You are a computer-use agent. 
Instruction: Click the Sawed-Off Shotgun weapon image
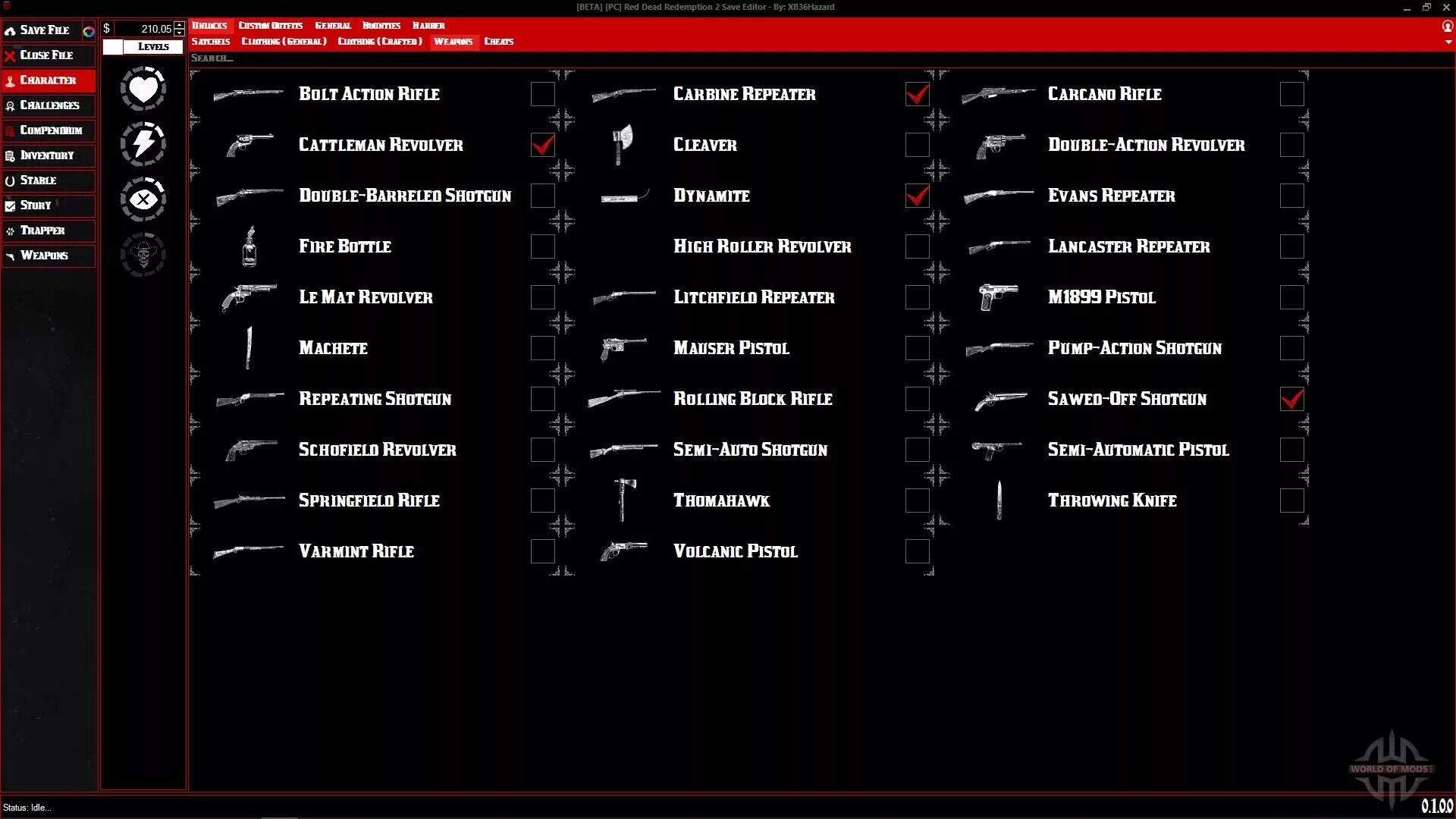click(1001, 400)
